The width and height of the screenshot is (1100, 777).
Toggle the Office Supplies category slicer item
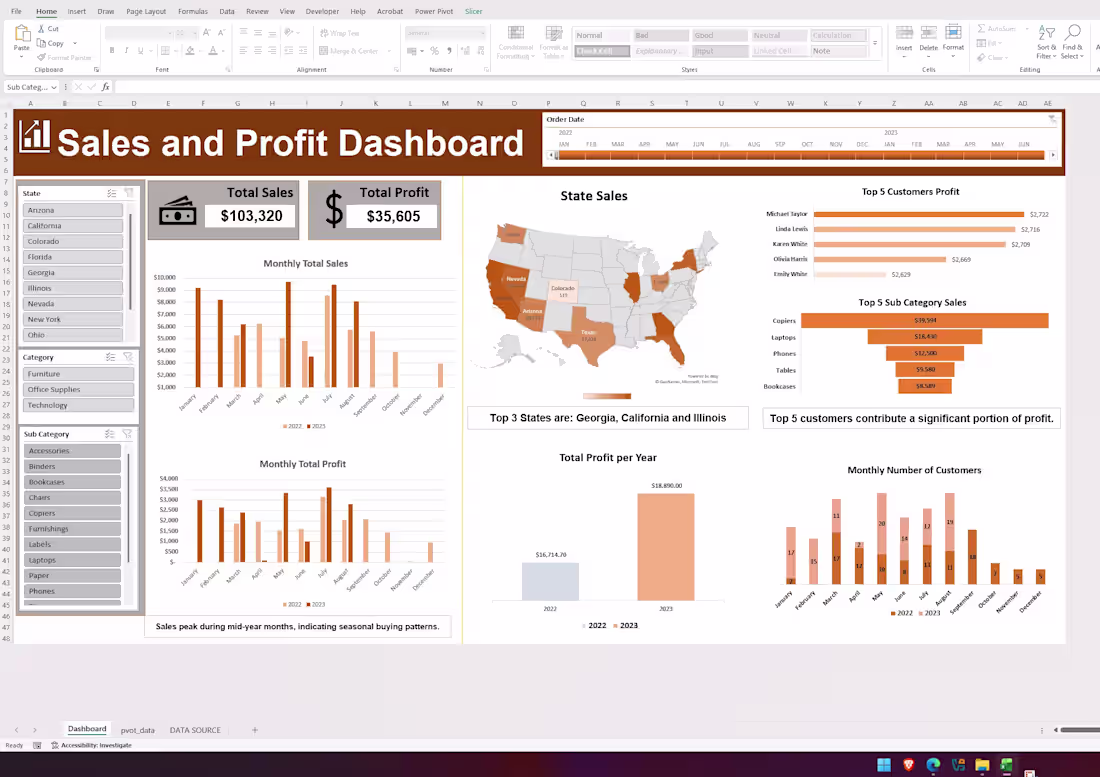tap(79, 389)
